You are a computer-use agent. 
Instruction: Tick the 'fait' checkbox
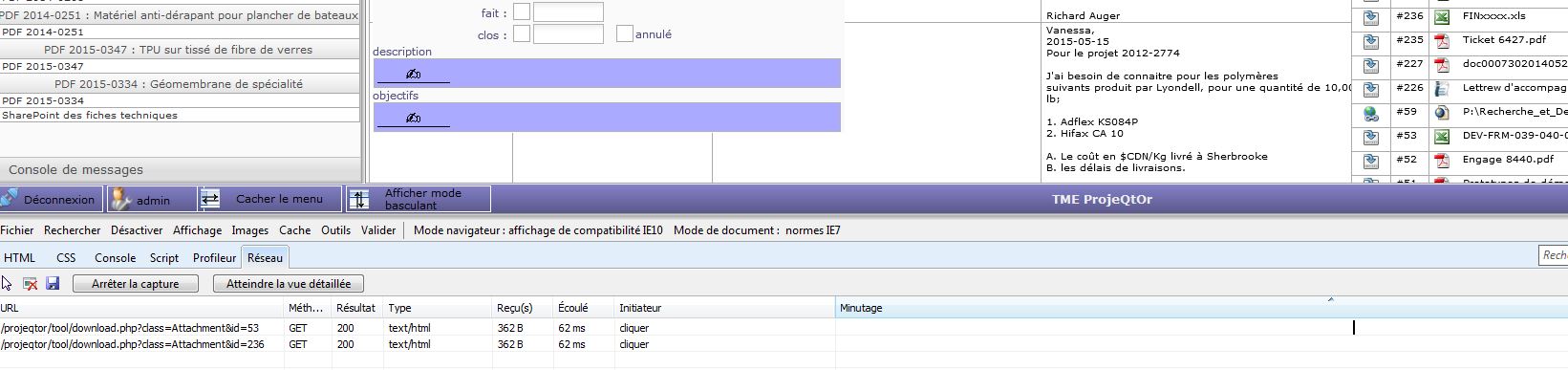522,12
